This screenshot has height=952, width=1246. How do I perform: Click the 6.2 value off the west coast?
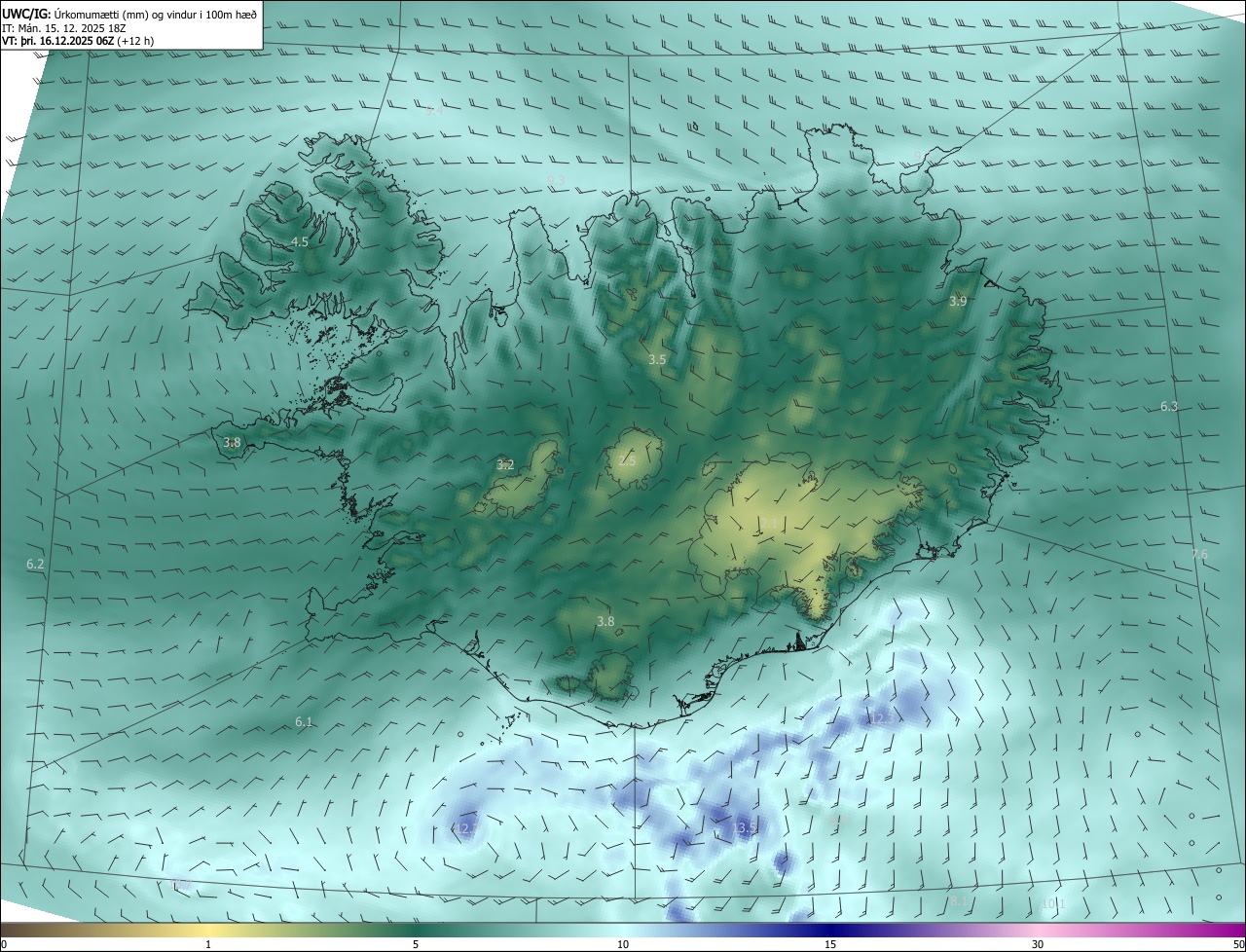[x=35, y=565]
